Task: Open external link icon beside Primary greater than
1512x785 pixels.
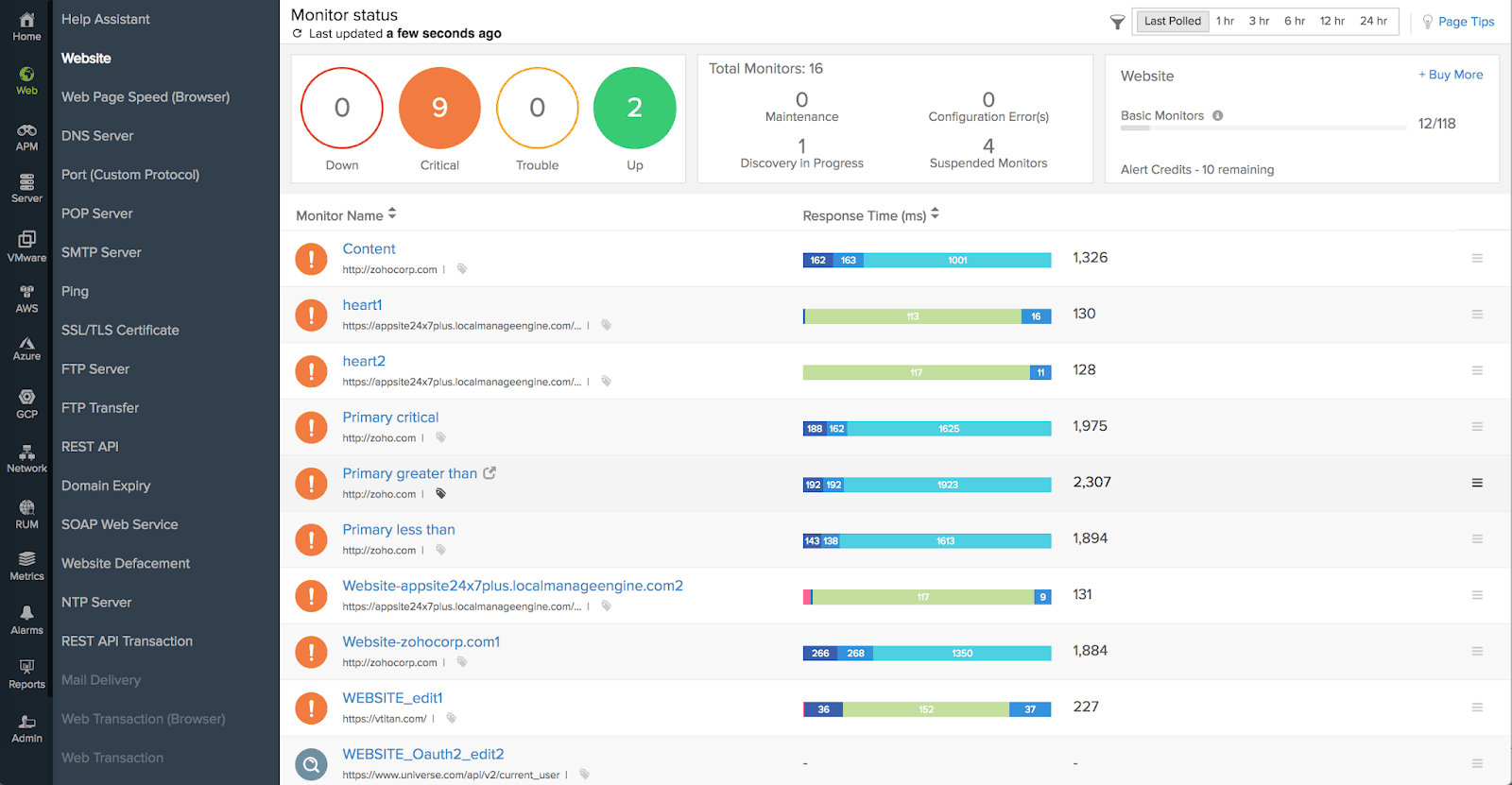Action: pyautogui.click(x=490, y=473)
